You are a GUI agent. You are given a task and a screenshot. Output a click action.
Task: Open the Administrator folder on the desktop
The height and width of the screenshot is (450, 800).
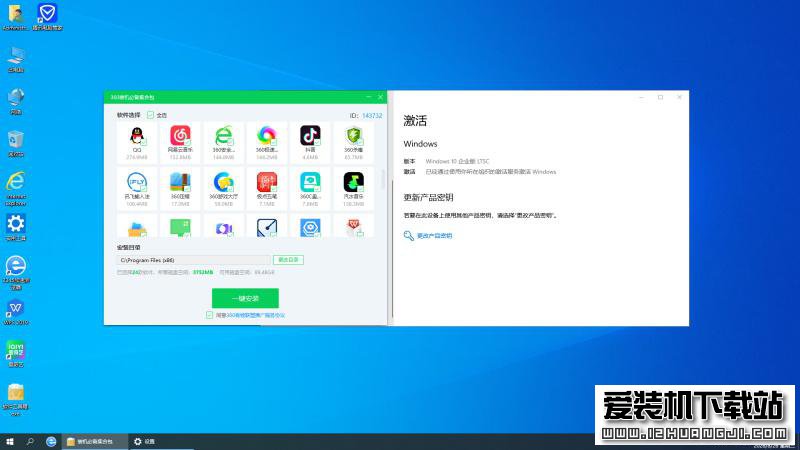coord(15,17)
